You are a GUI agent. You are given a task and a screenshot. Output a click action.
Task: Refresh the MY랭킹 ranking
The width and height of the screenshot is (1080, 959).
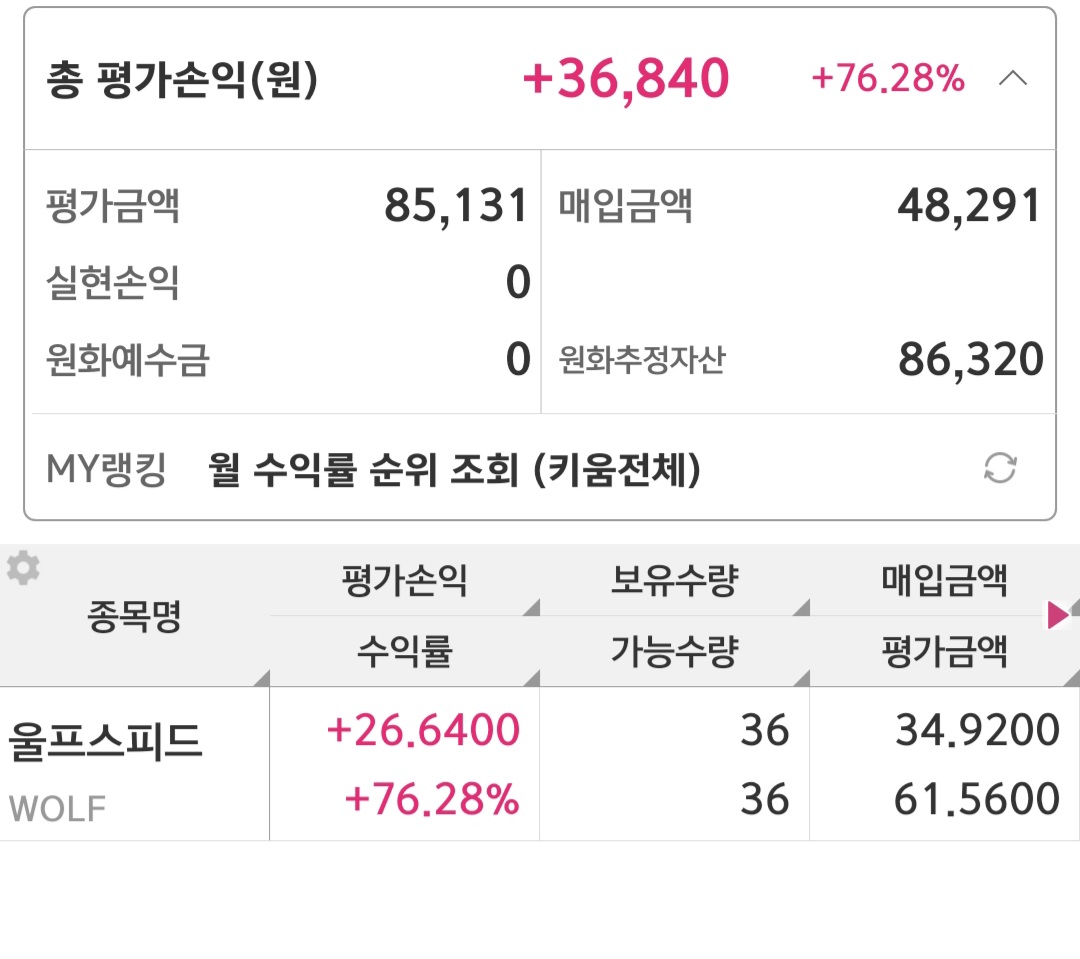[1000, 468]
